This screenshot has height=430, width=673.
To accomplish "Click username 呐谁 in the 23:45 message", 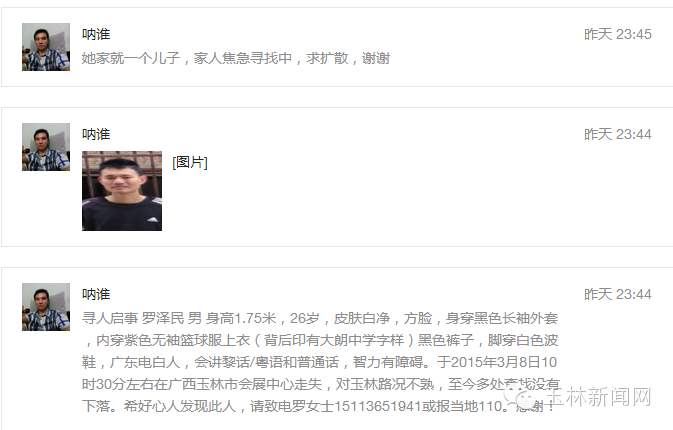I will [x=96, y=34].
